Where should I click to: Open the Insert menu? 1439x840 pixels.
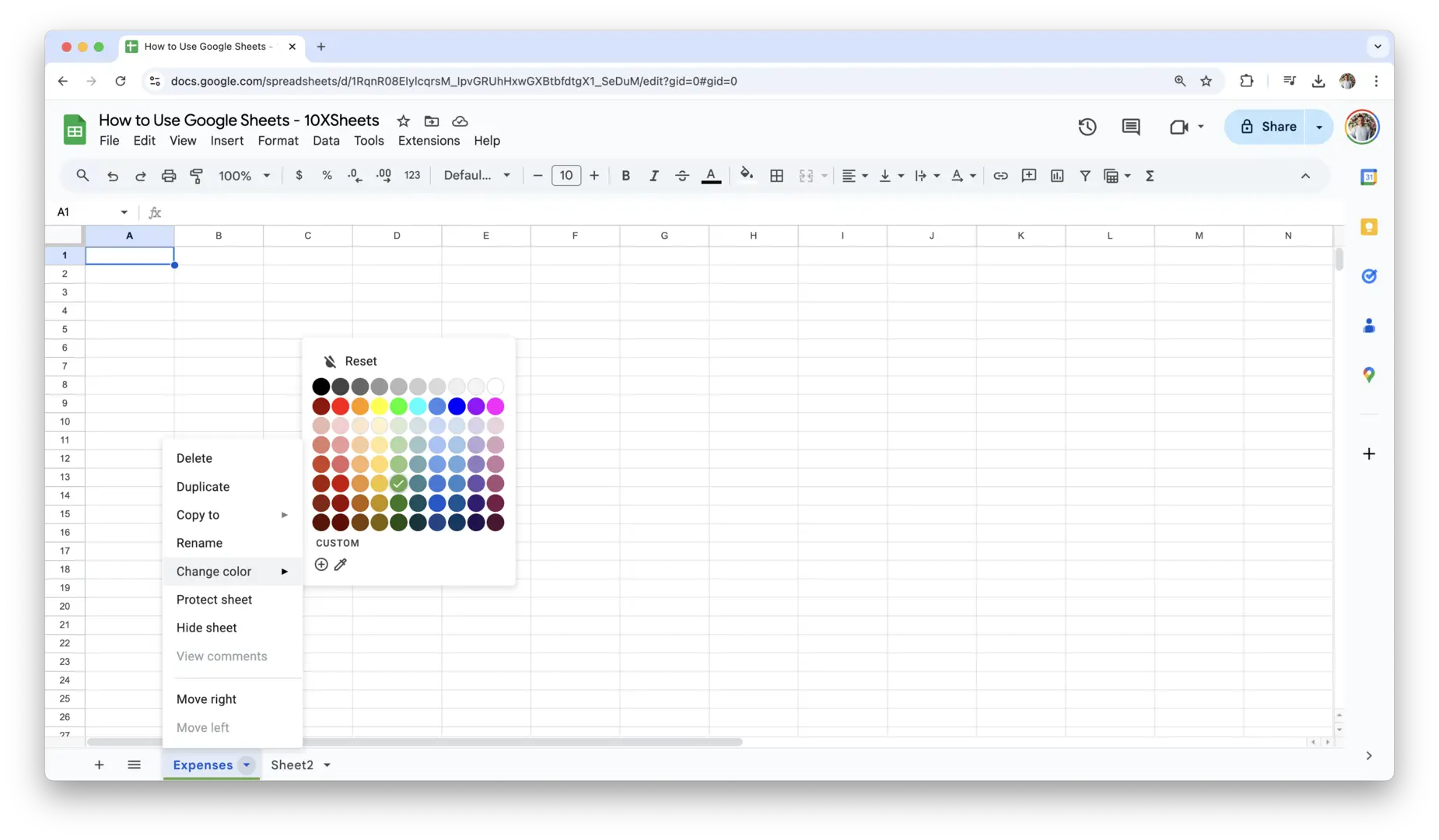227,141
